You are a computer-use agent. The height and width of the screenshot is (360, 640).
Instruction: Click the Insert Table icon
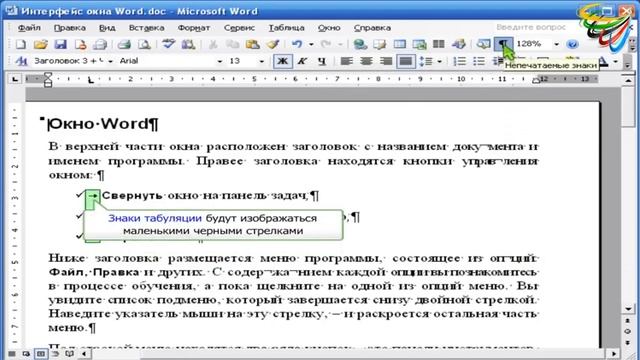(x=400, y=44)
